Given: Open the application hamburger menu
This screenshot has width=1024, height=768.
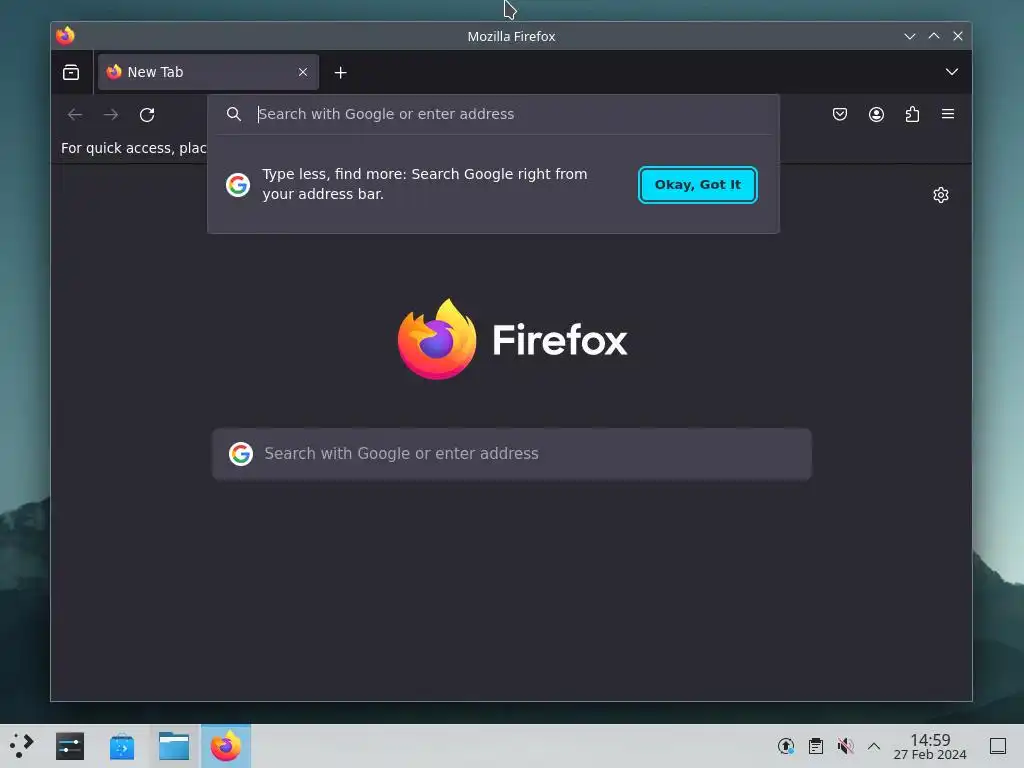Looking at the screenshot, I should click(948, 114).
